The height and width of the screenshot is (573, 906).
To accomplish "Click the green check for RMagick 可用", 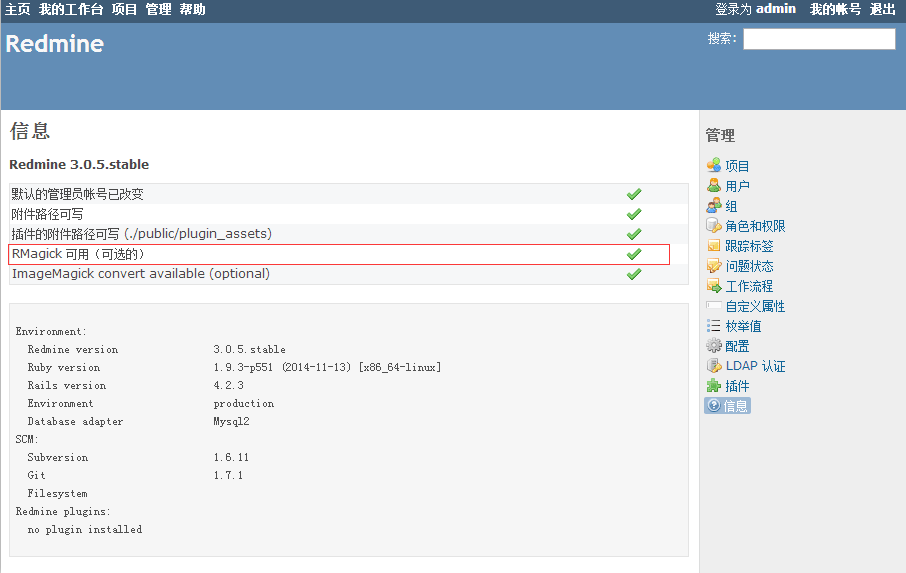I will pyautogui.click(x=634, y=254).
